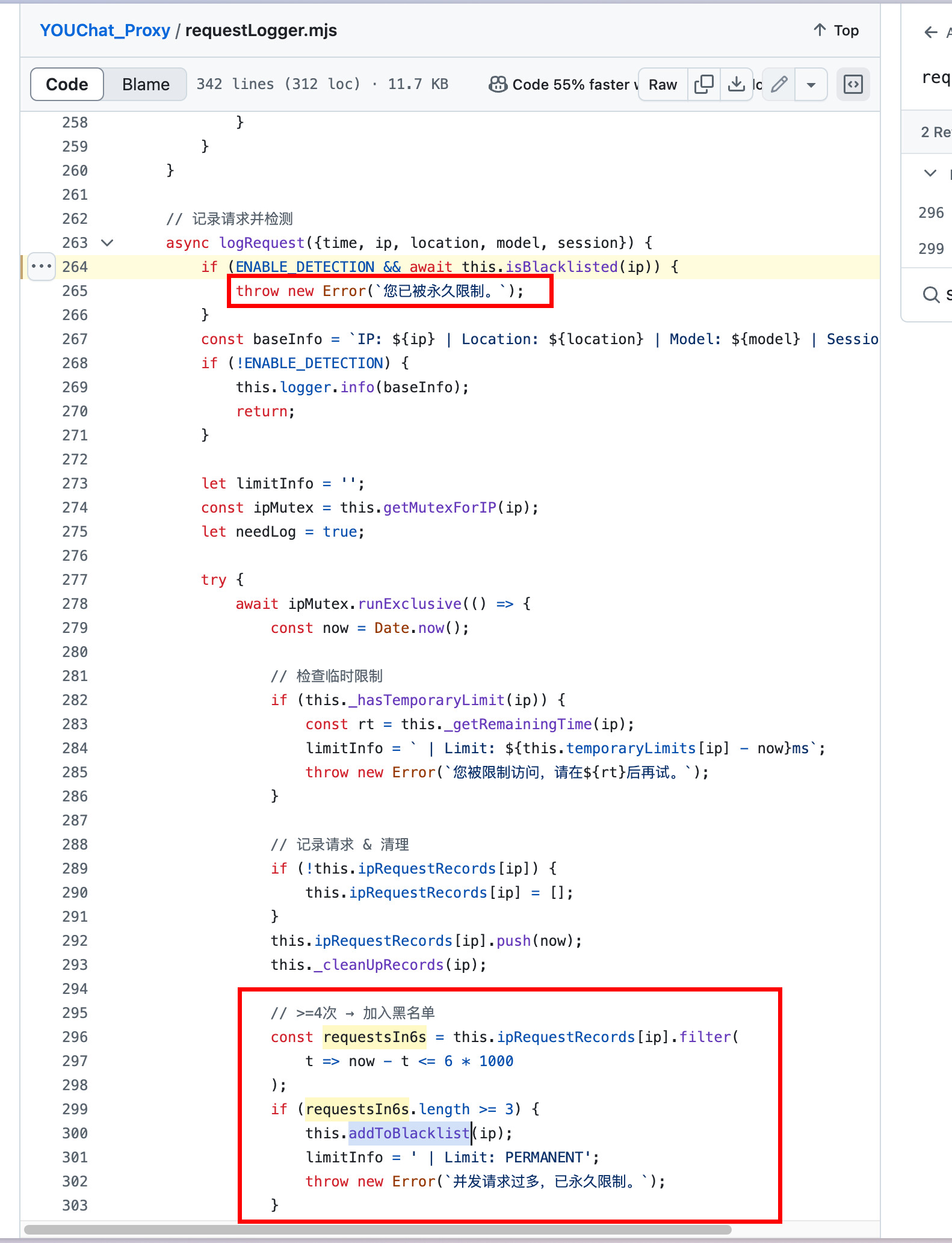Jump to Top of file
This screenshot has width=952, height=1243.
click(x=836, y=30)
